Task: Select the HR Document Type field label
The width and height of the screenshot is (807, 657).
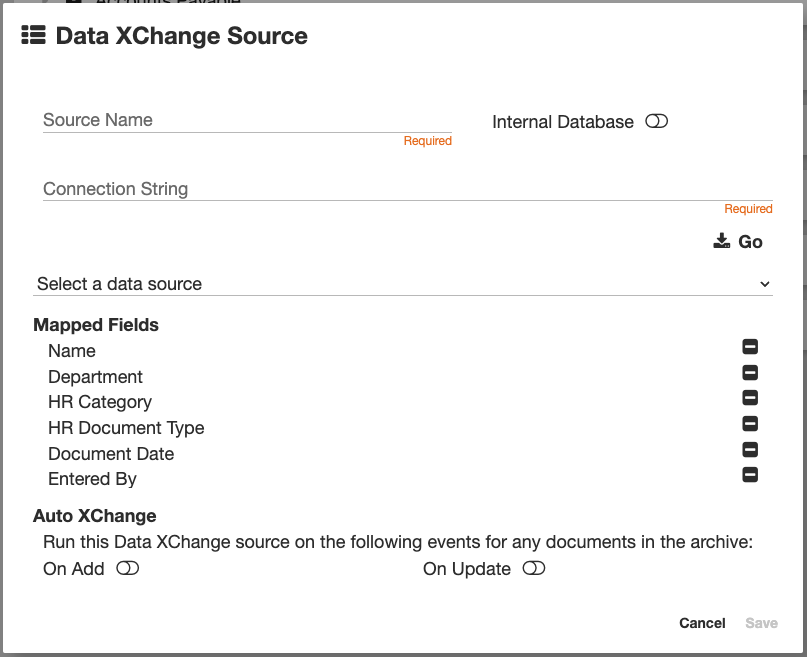Action: pyautogui.click(x=126, y=428)
